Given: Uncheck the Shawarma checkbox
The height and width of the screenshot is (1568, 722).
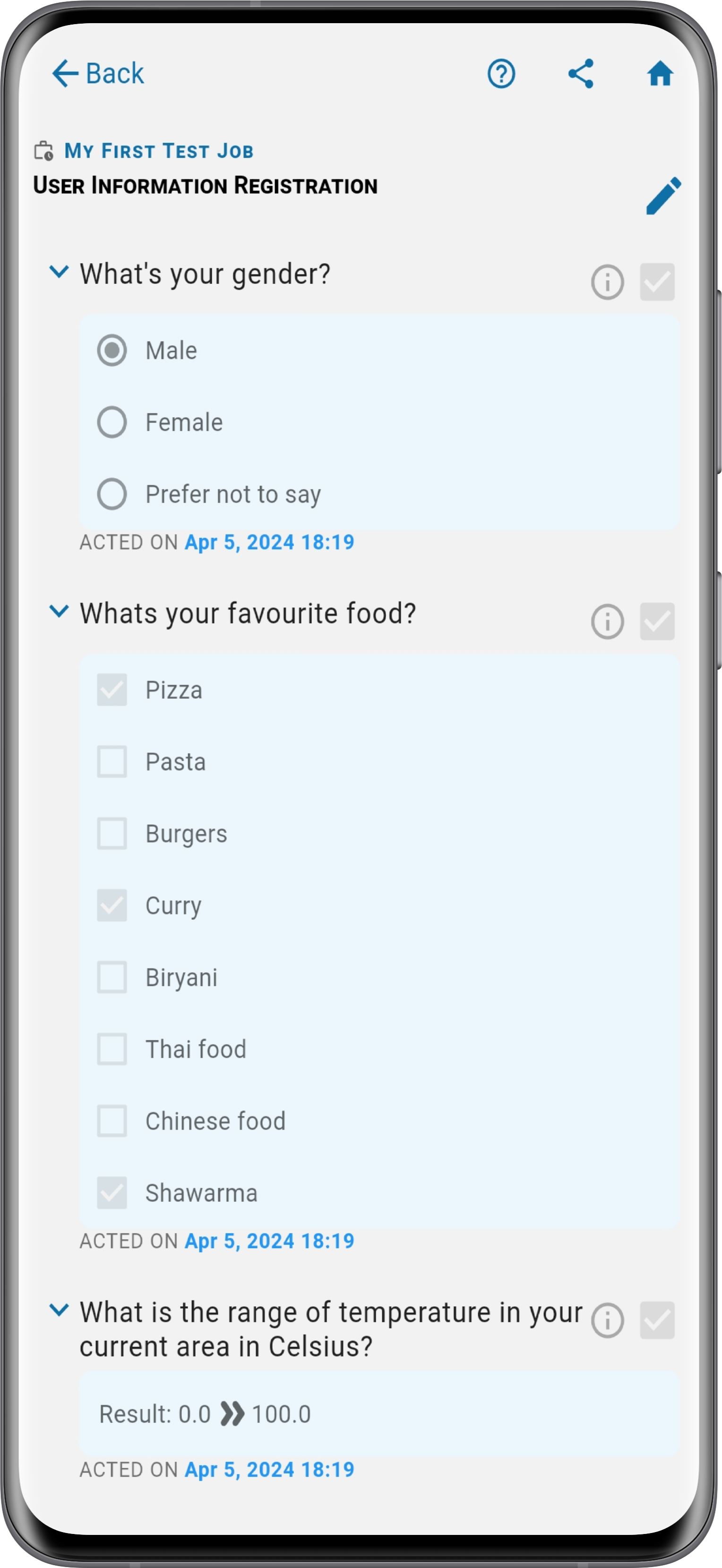Looking at the screenshot, I should (x=112, y=1192).
